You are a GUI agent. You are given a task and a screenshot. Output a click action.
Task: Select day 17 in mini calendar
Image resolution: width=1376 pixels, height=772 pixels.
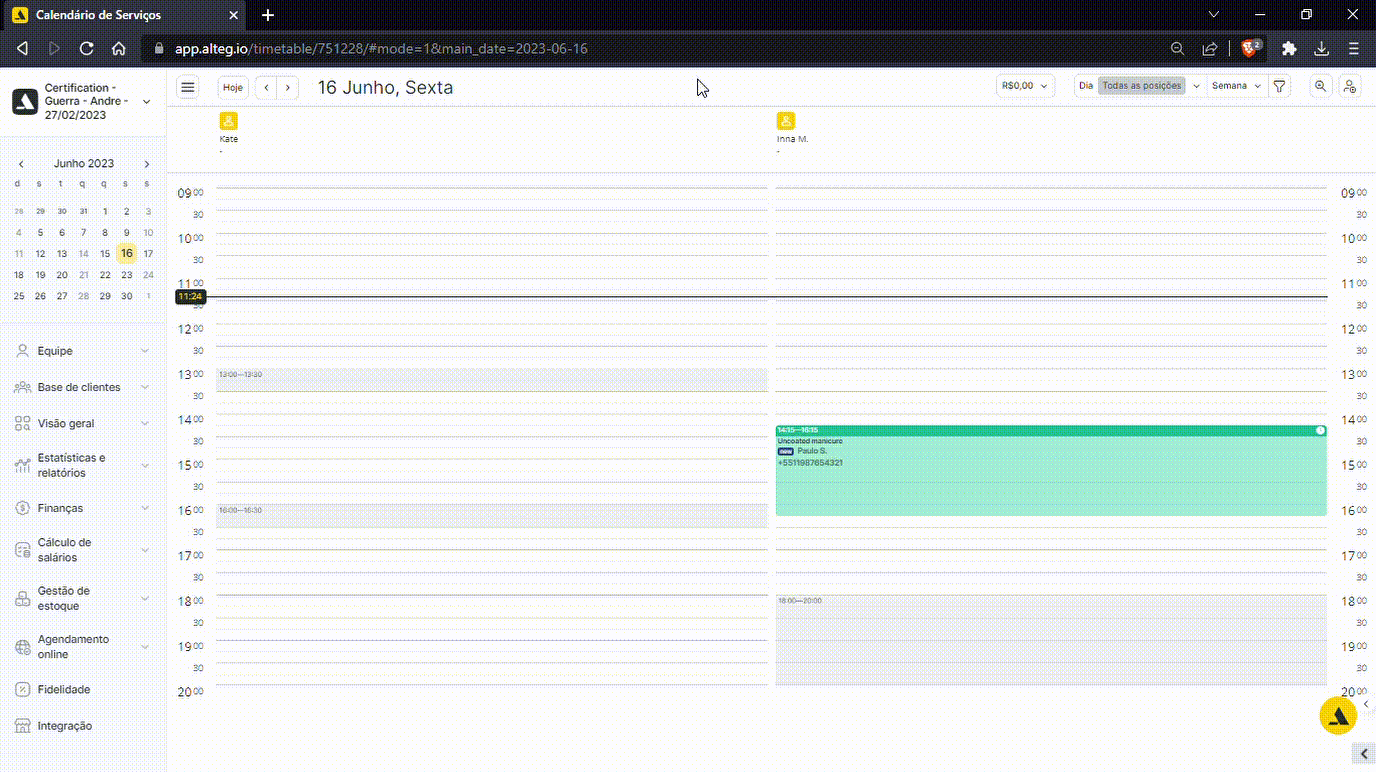(148, 253)
